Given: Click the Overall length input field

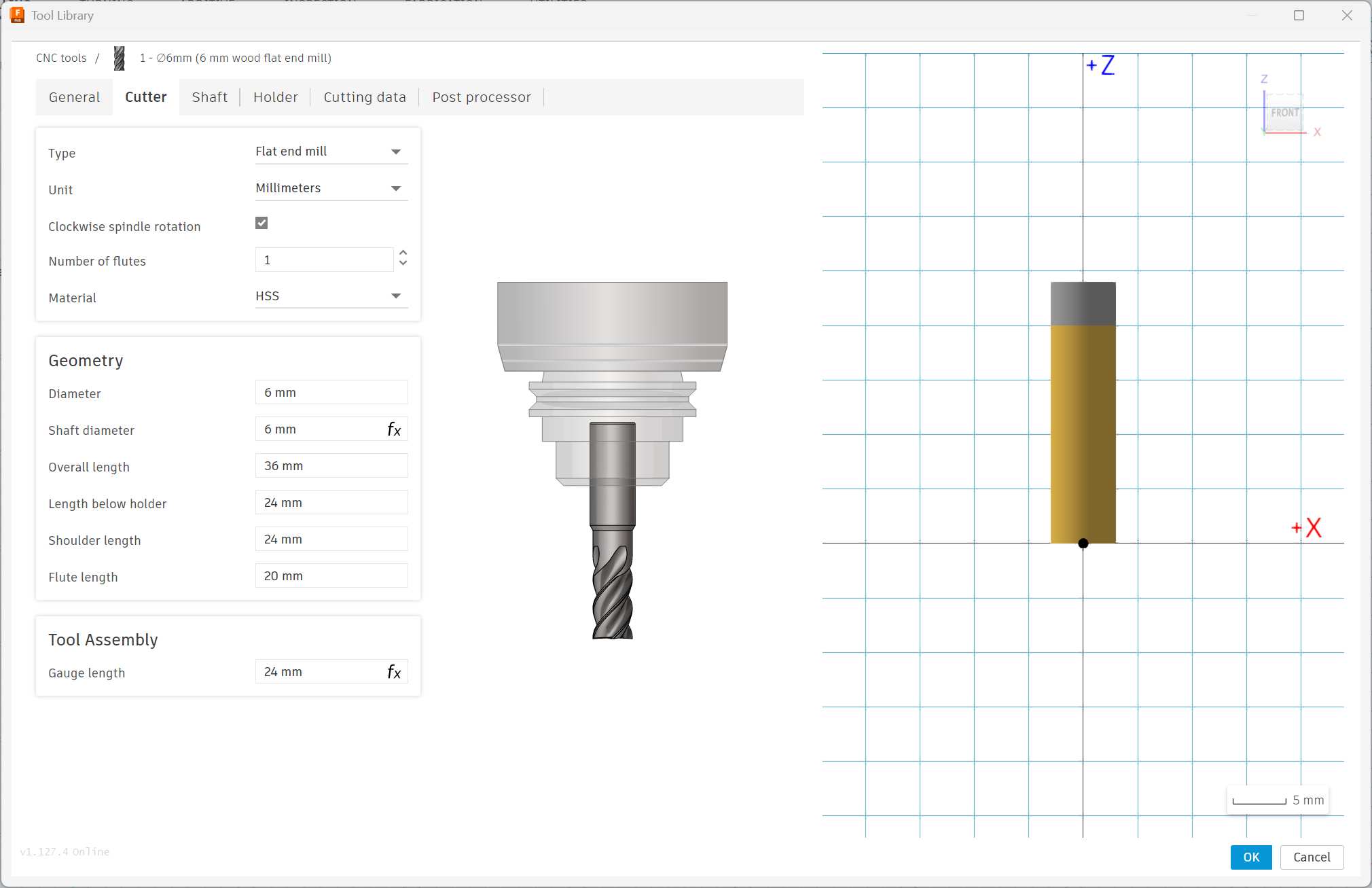Looking at the screenshot, I should click(331, 466).
